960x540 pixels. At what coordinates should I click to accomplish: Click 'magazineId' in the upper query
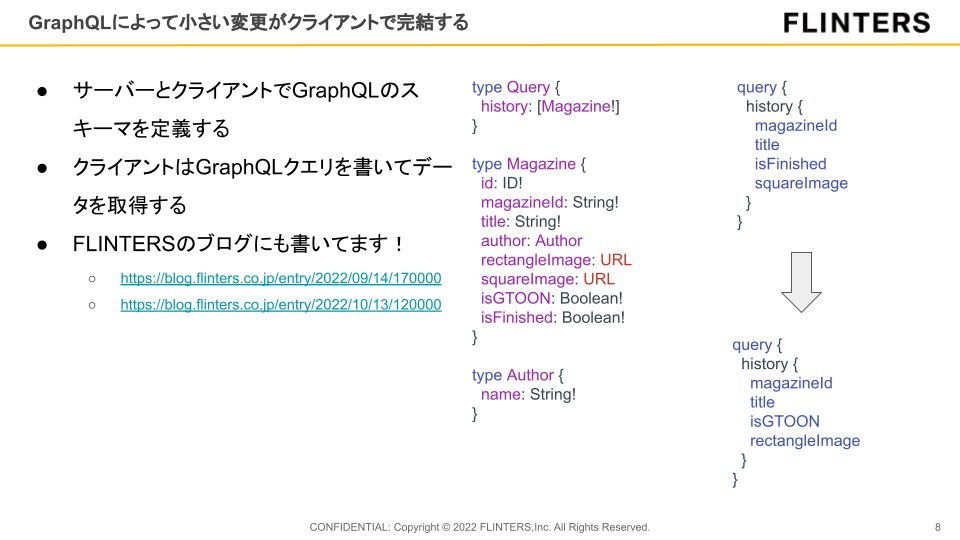[795, 126]
